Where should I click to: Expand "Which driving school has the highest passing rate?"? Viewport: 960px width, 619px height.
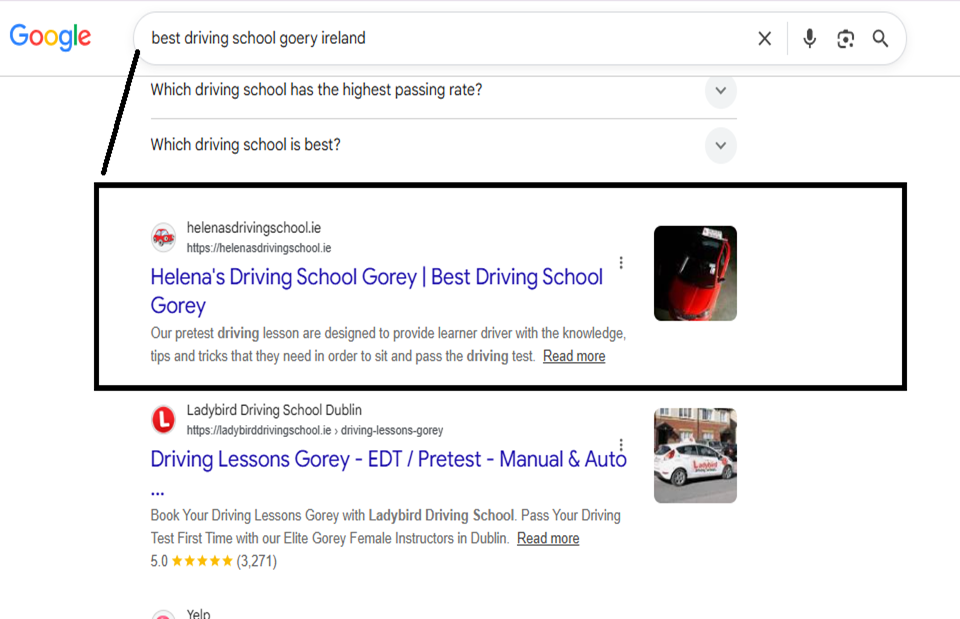[x=443, y=90]
